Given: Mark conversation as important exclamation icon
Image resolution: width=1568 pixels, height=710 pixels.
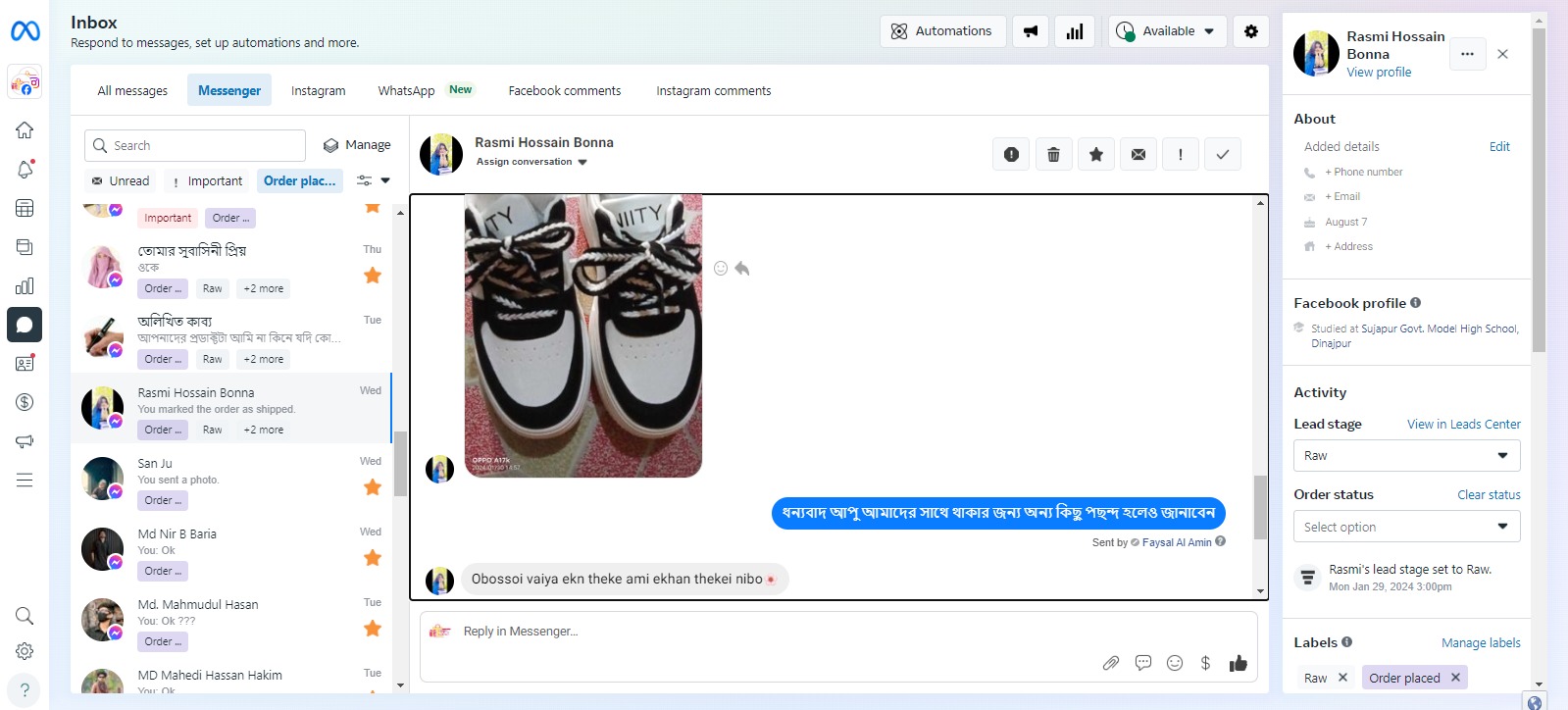Looking at the screenshot, I should (x=1181, y=154).
